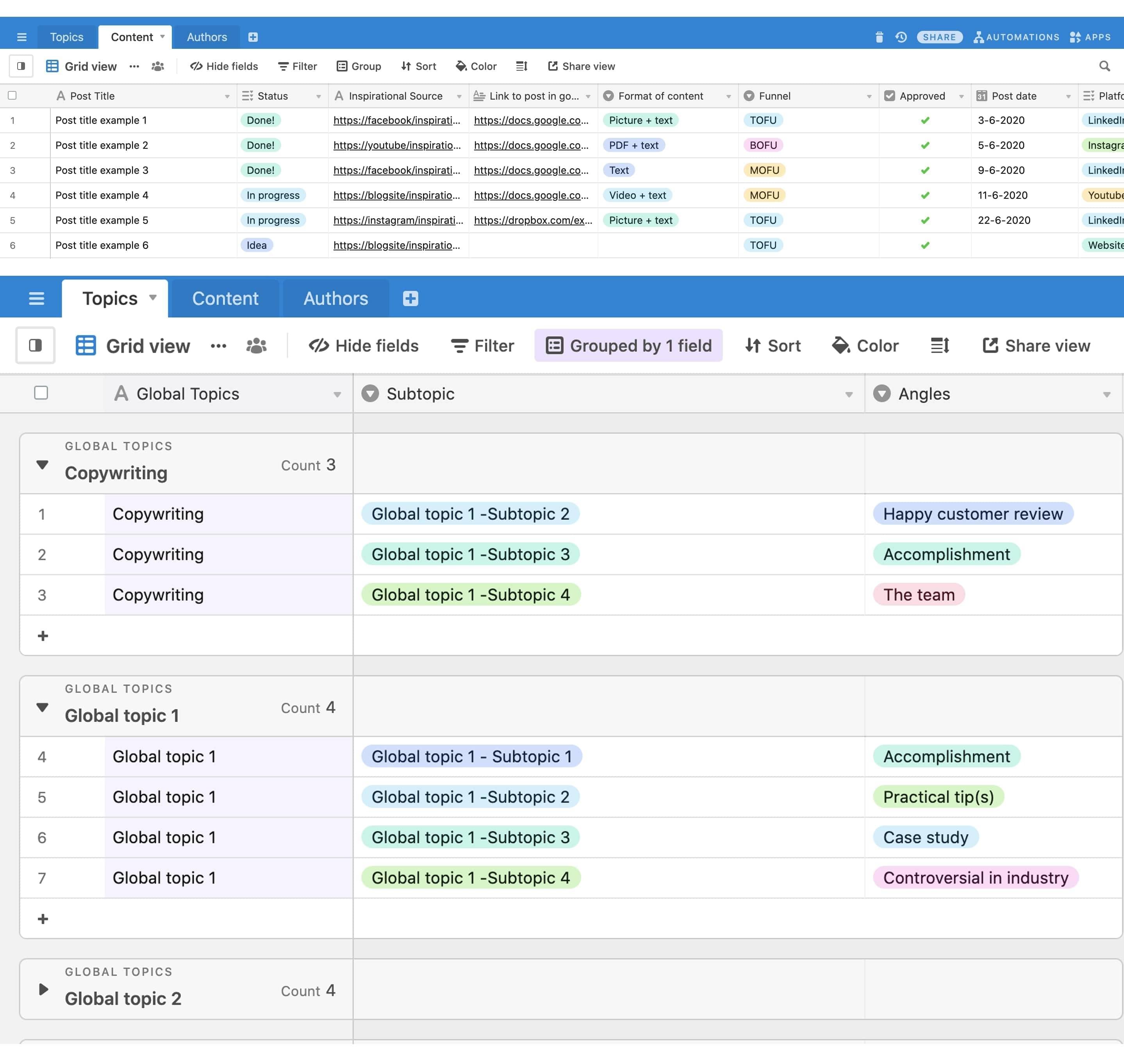1124x1064 pixels.
Task: Check the select-all checkbox beside Post Title
Action: click(x=12, y=96)
